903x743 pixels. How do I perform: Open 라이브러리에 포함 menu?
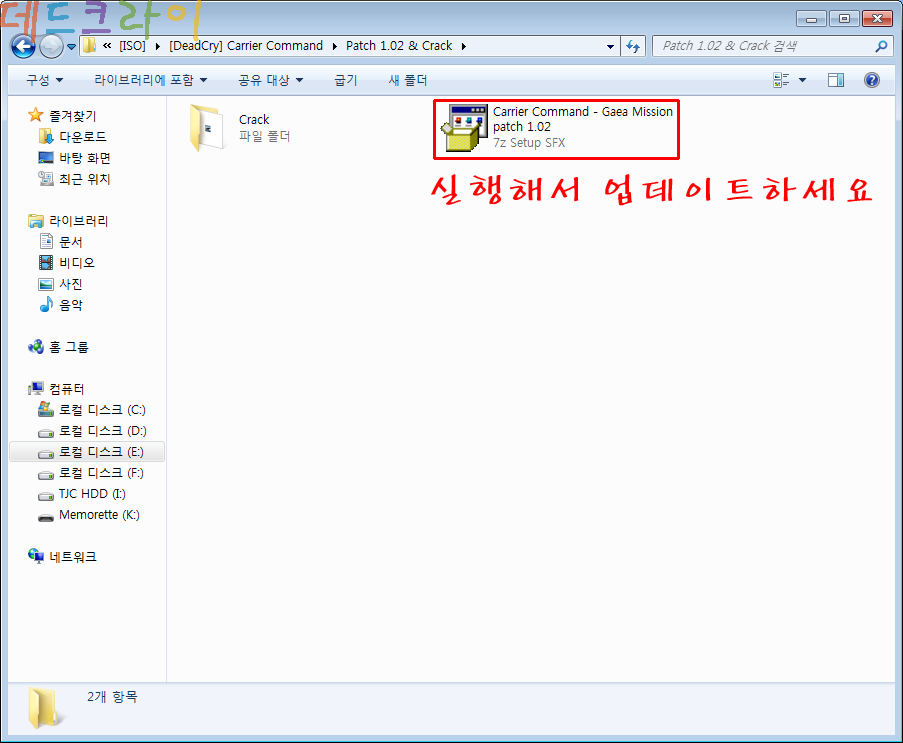click(x=150, y=80)
